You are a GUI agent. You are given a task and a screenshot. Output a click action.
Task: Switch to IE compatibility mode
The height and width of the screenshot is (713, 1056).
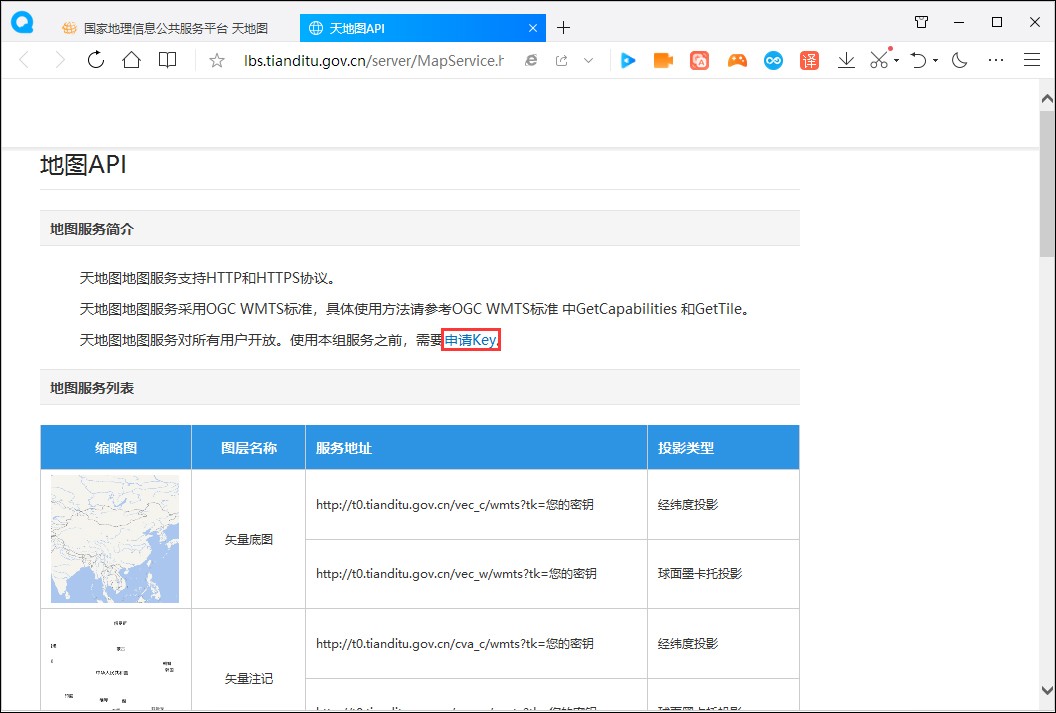pos(530,60)
